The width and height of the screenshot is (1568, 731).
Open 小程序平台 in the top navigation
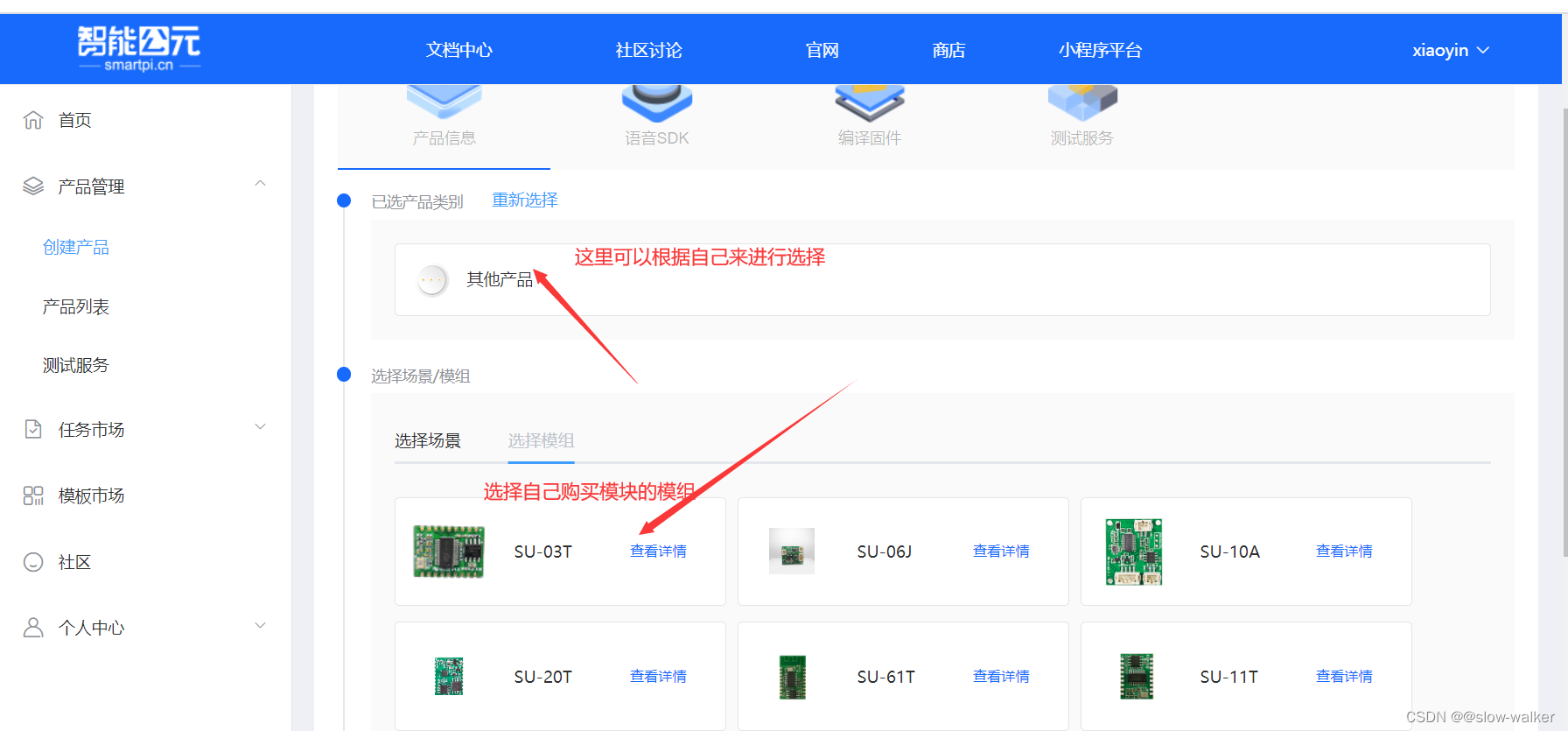[x=1101, y=51]
